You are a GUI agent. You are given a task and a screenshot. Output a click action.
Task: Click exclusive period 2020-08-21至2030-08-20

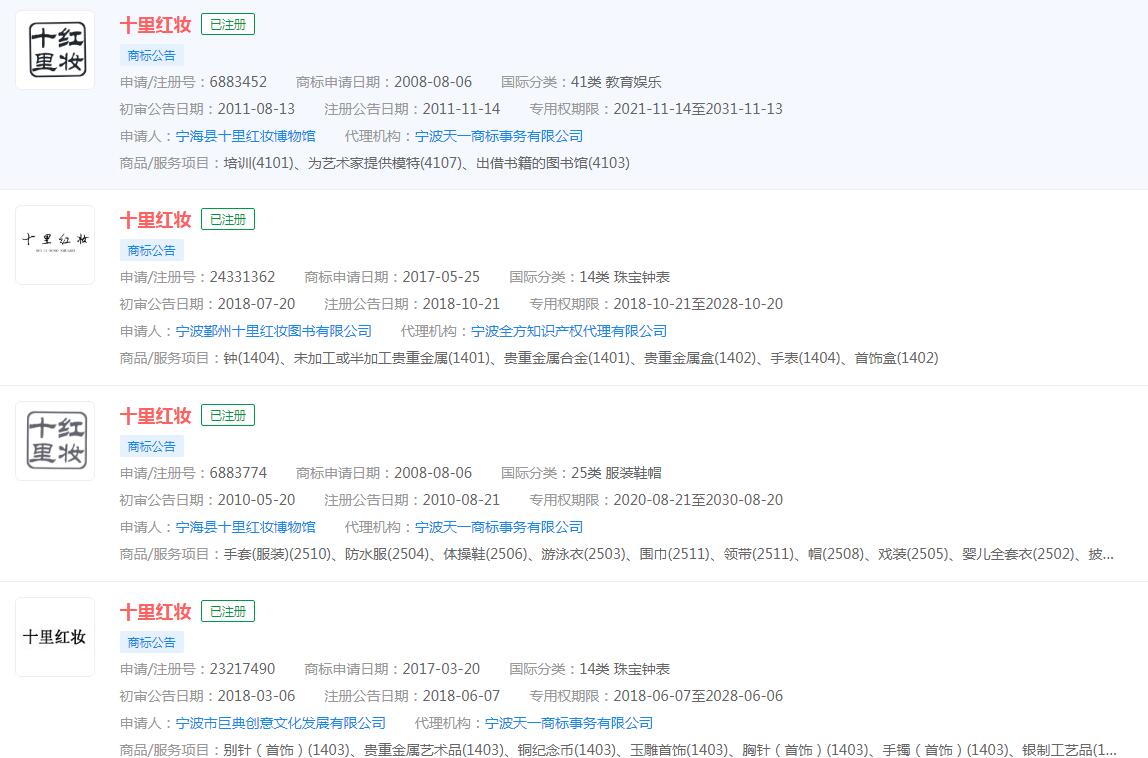coord(698,499)
